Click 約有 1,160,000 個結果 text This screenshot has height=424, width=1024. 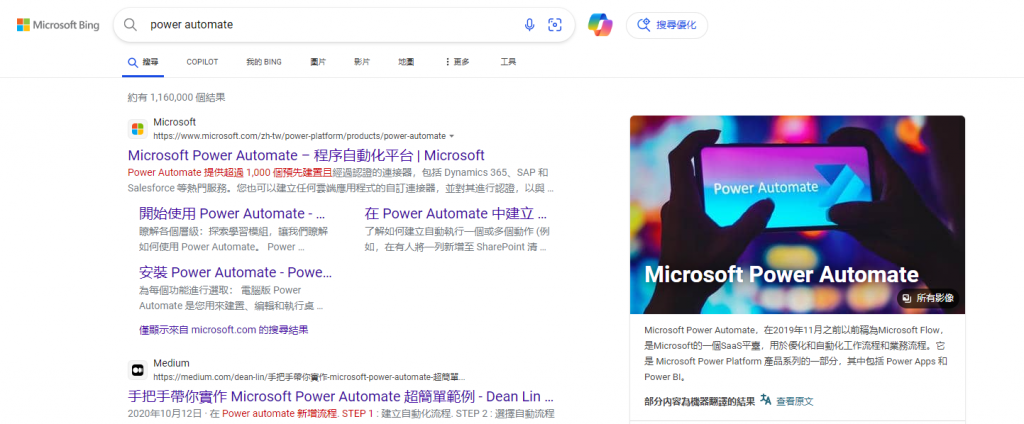pyautogui.click(x=176, y=97)
